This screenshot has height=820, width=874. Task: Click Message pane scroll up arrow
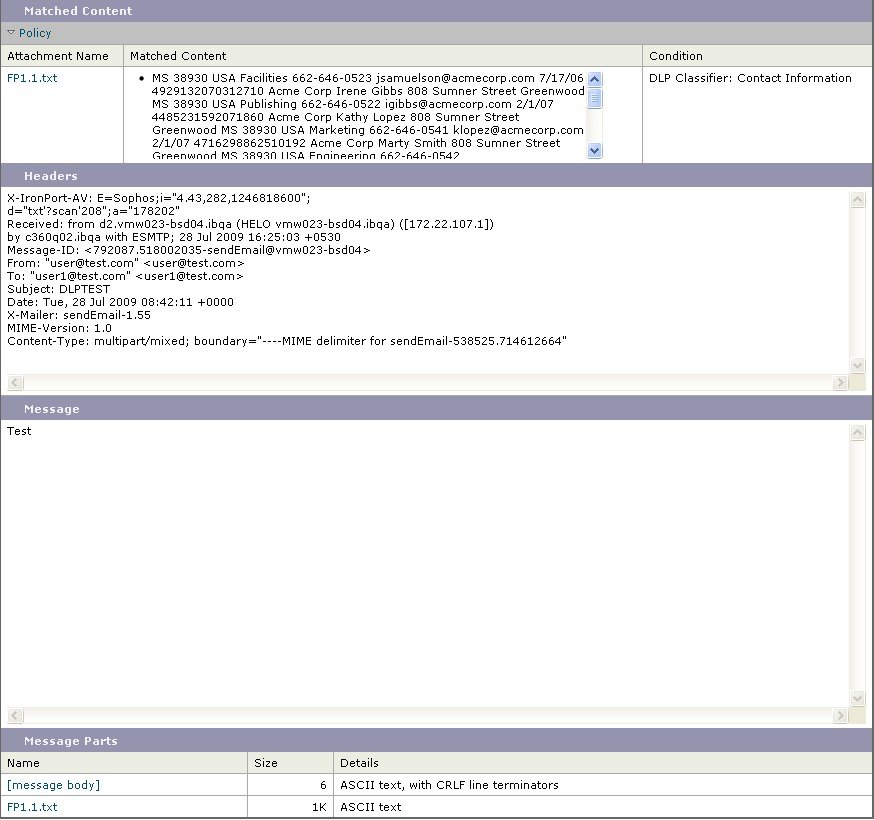[857, 432]
